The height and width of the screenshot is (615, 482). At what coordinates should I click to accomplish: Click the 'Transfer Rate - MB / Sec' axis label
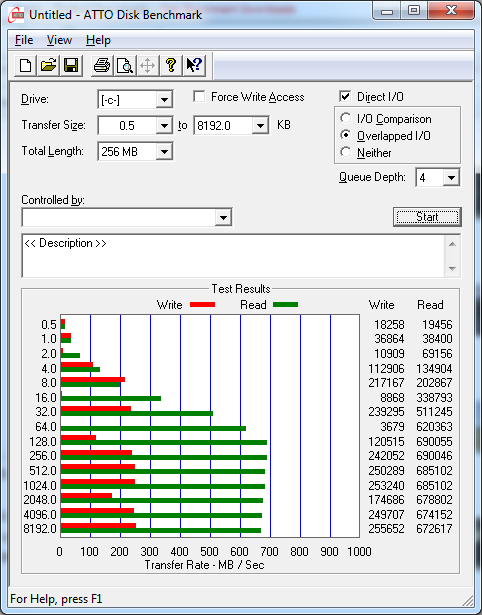pos(204,565)
